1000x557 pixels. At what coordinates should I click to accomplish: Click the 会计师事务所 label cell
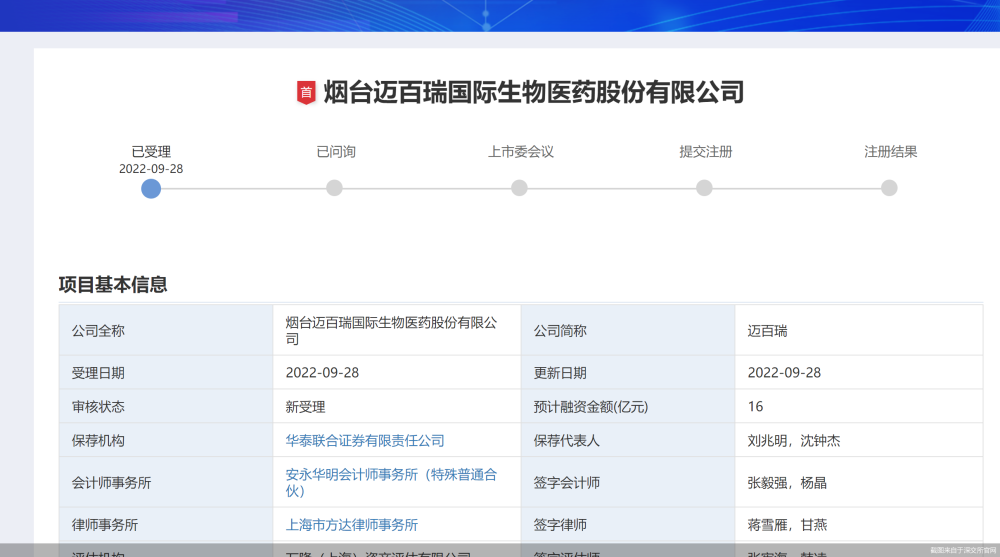click(x=166, y=482)
